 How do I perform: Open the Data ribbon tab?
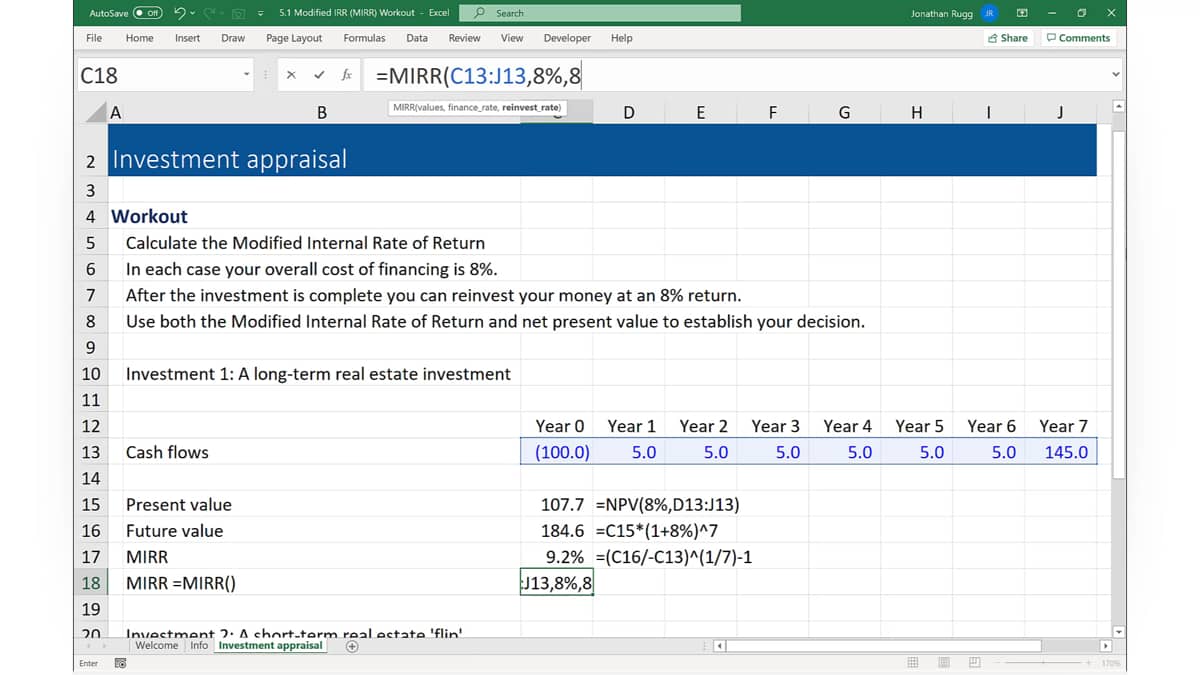pos(417,38)
